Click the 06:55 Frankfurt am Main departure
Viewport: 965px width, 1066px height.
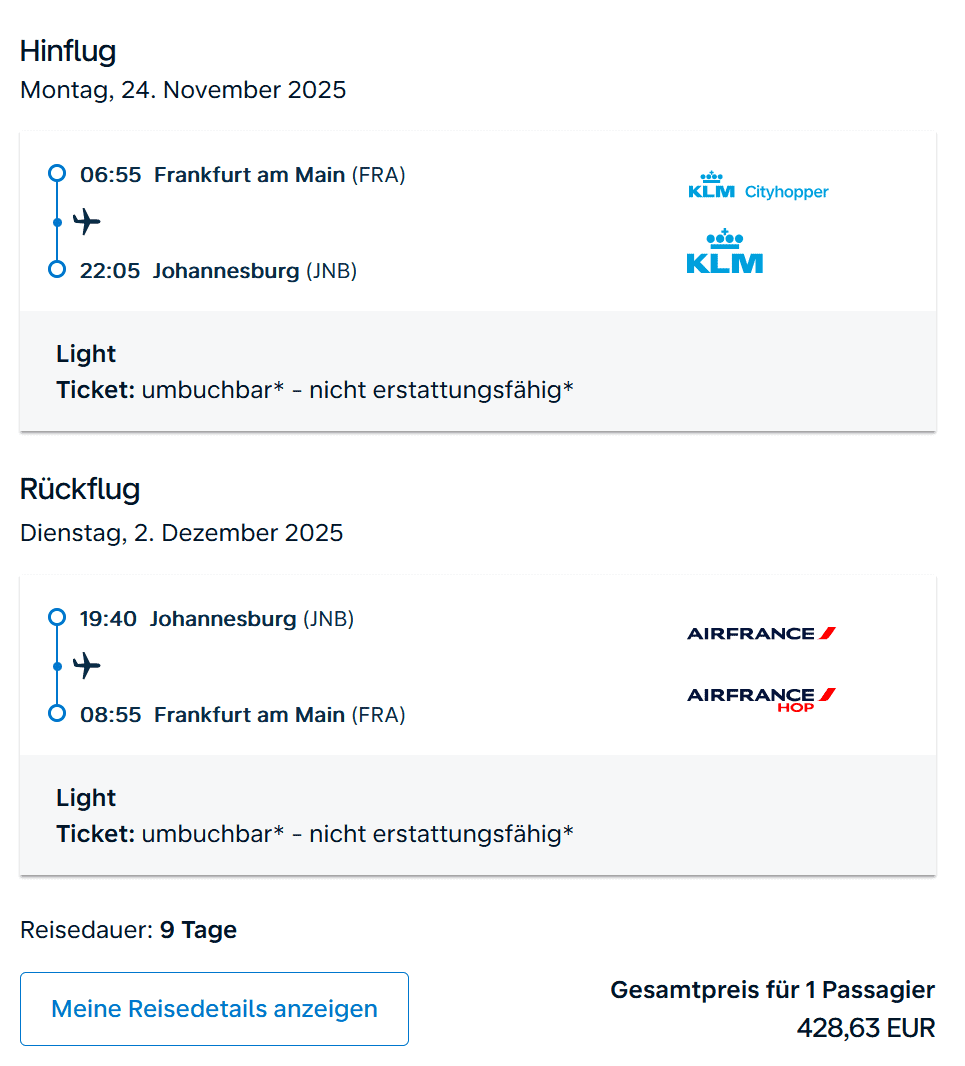pyautogui.click(x=242, y=175)
